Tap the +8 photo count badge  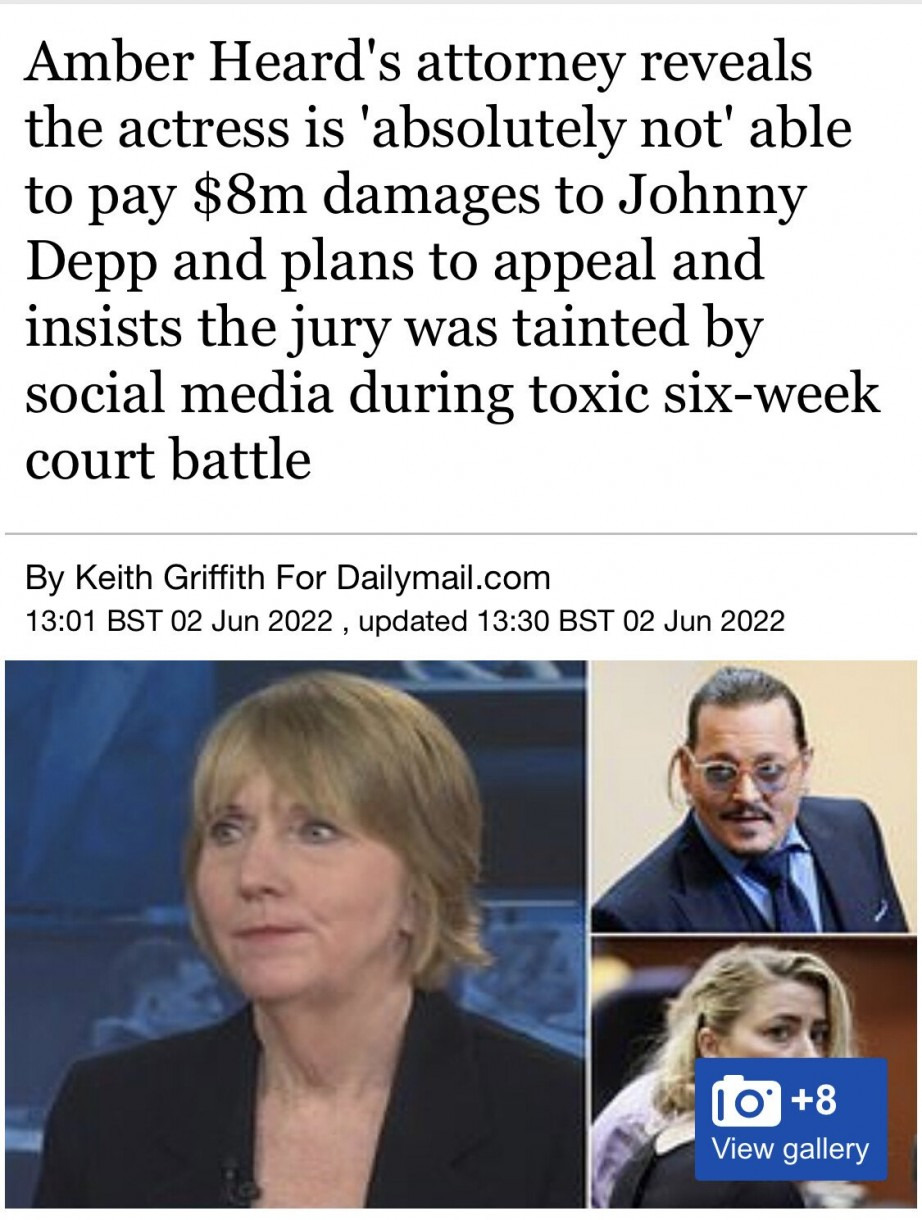point(814,1100)
